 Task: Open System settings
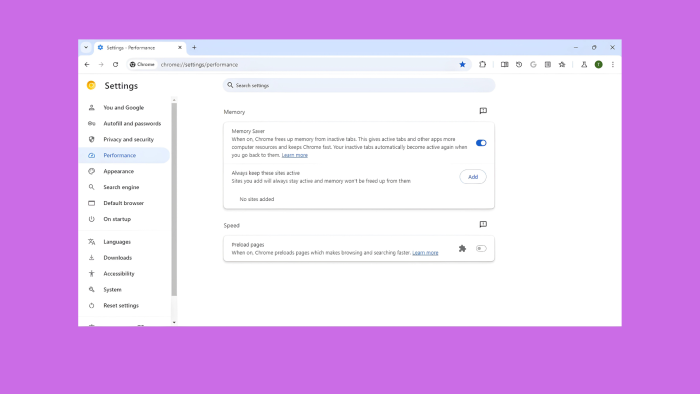tap(124, 290)
